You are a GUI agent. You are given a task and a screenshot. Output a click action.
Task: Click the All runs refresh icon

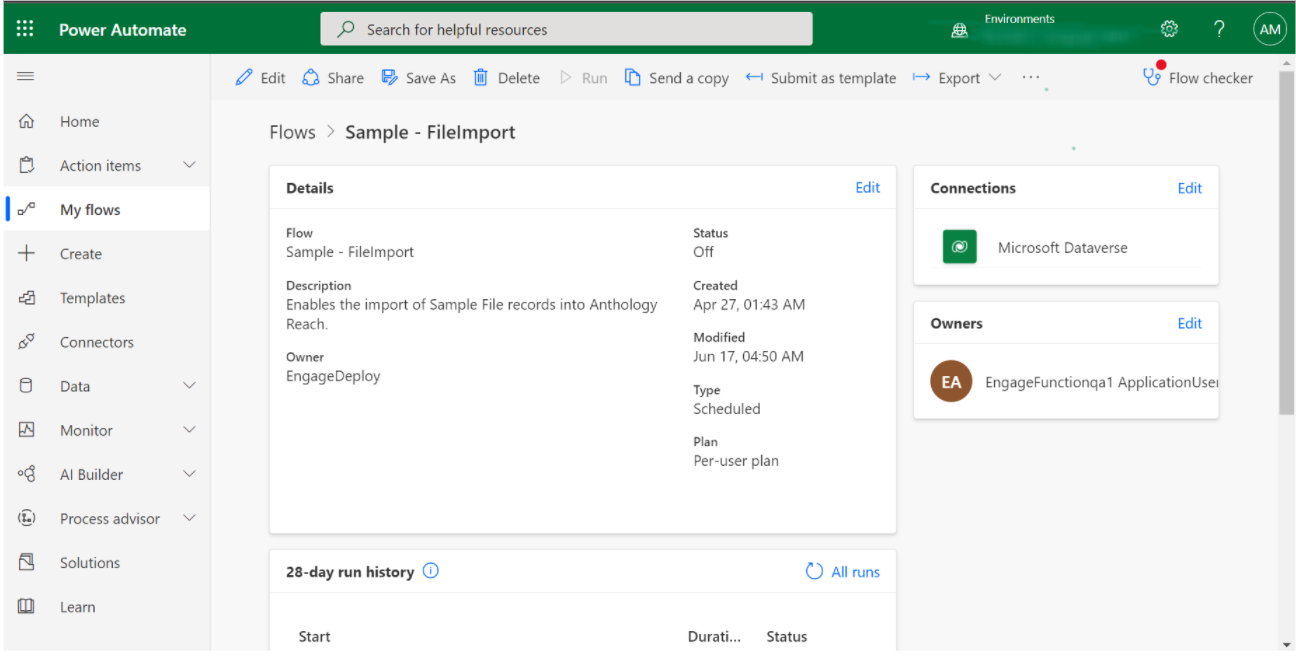click(814, 571)
